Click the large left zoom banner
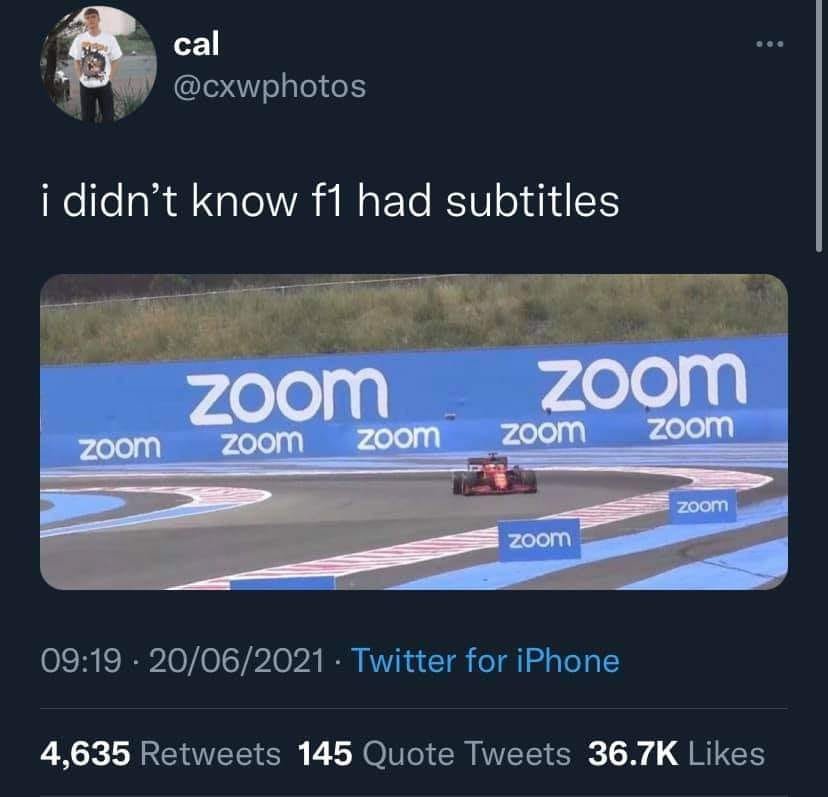 [x=289, y=395]
